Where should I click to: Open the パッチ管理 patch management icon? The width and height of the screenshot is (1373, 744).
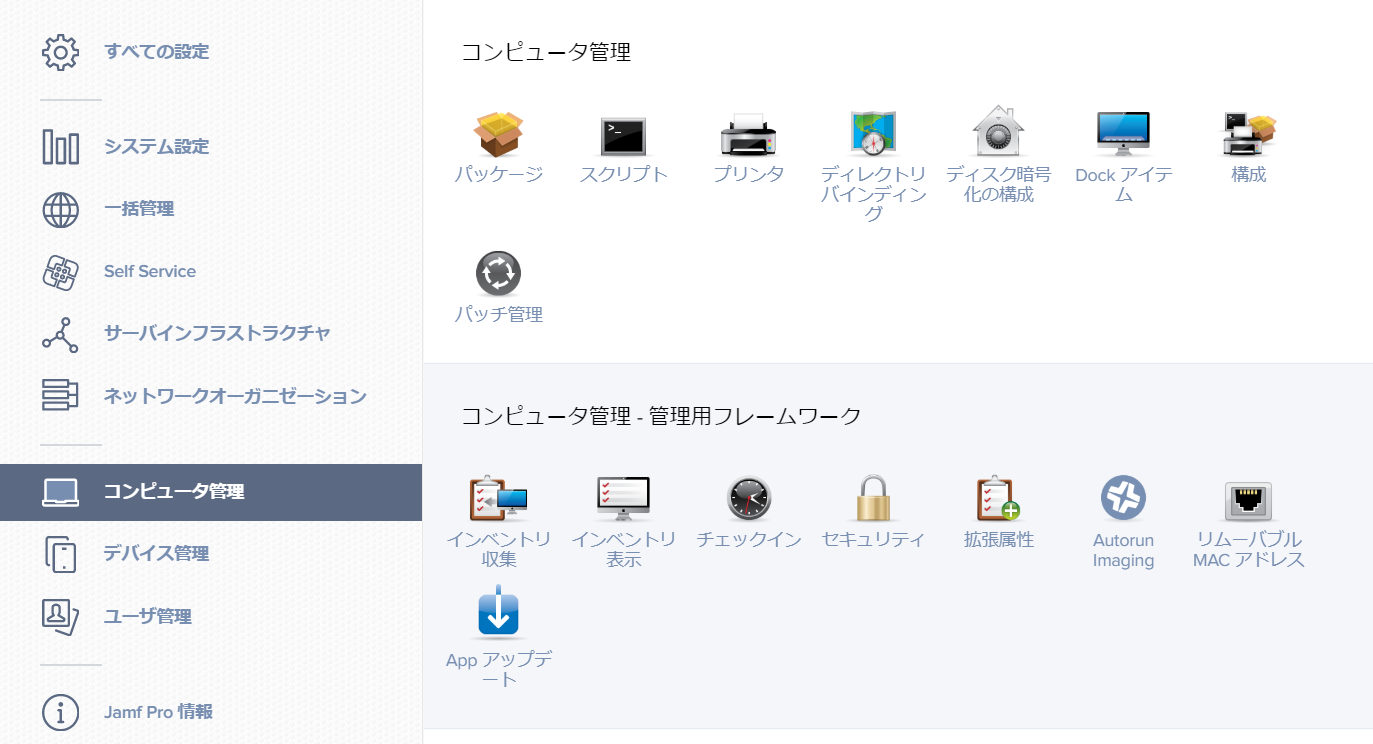click(x=498, y=274)
